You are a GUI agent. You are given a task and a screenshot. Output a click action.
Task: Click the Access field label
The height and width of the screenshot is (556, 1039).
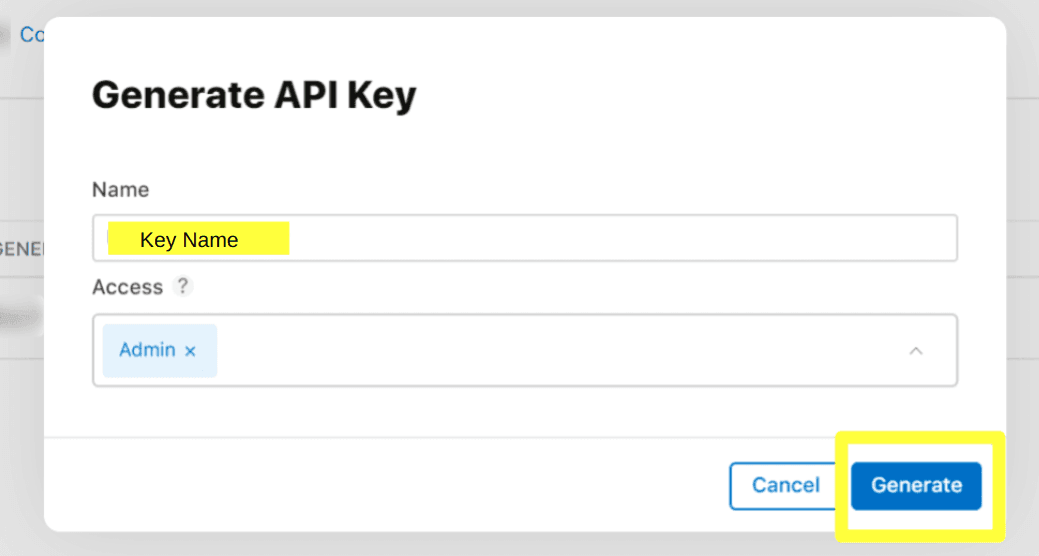pyautogui.click(x=127, y=287)
